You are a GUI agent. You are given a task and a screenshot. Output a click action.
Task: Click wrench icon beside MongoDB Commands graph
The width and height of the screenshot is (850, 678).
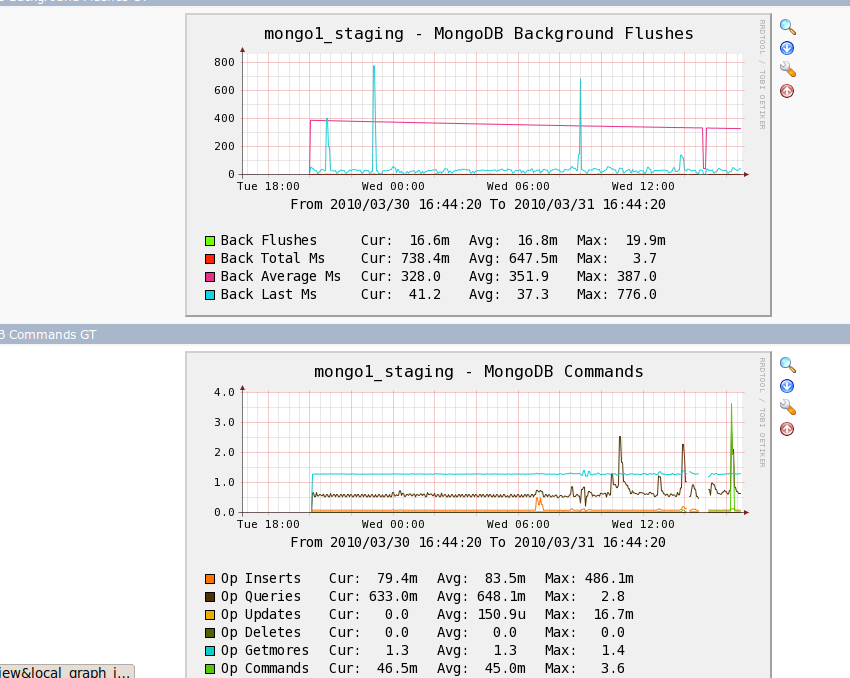(x=788, y=407)
